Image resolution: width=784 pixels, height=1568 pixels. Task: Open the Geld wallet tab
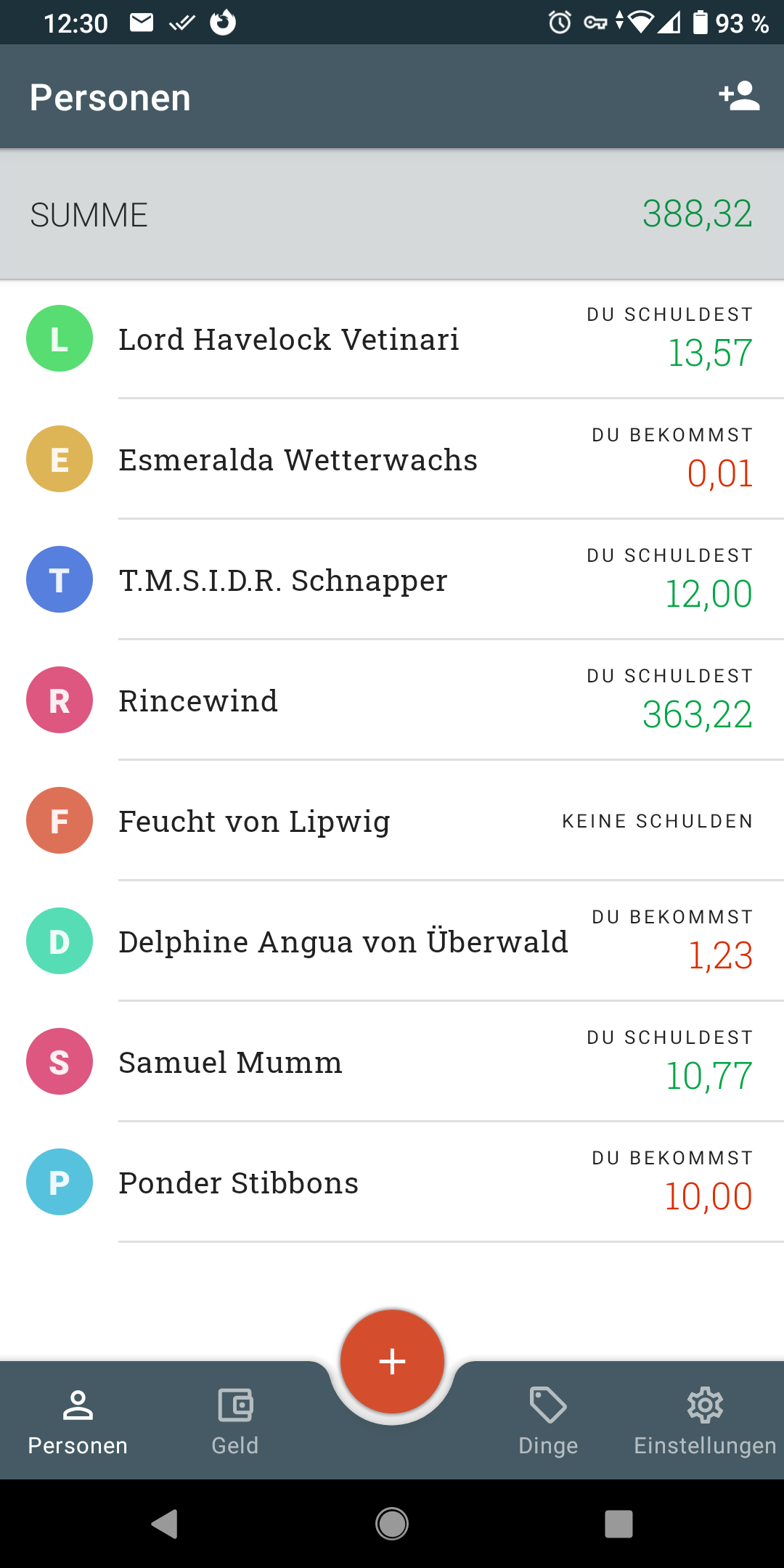[x=235, y=1420]
